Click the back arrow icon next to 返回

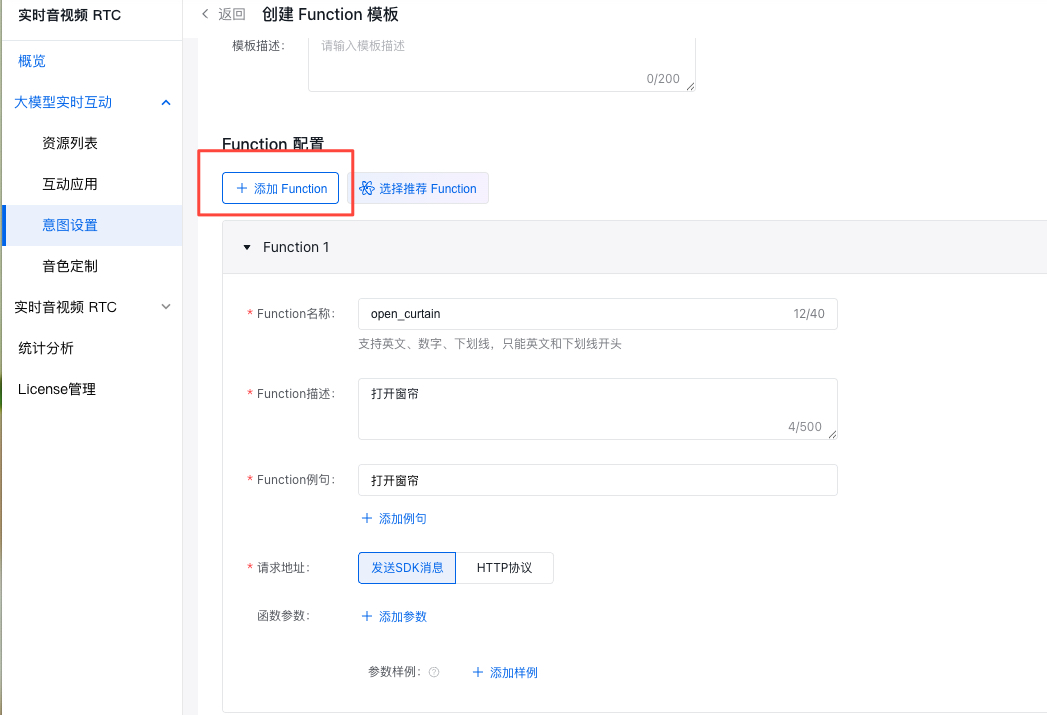click(x=205, y=14)
